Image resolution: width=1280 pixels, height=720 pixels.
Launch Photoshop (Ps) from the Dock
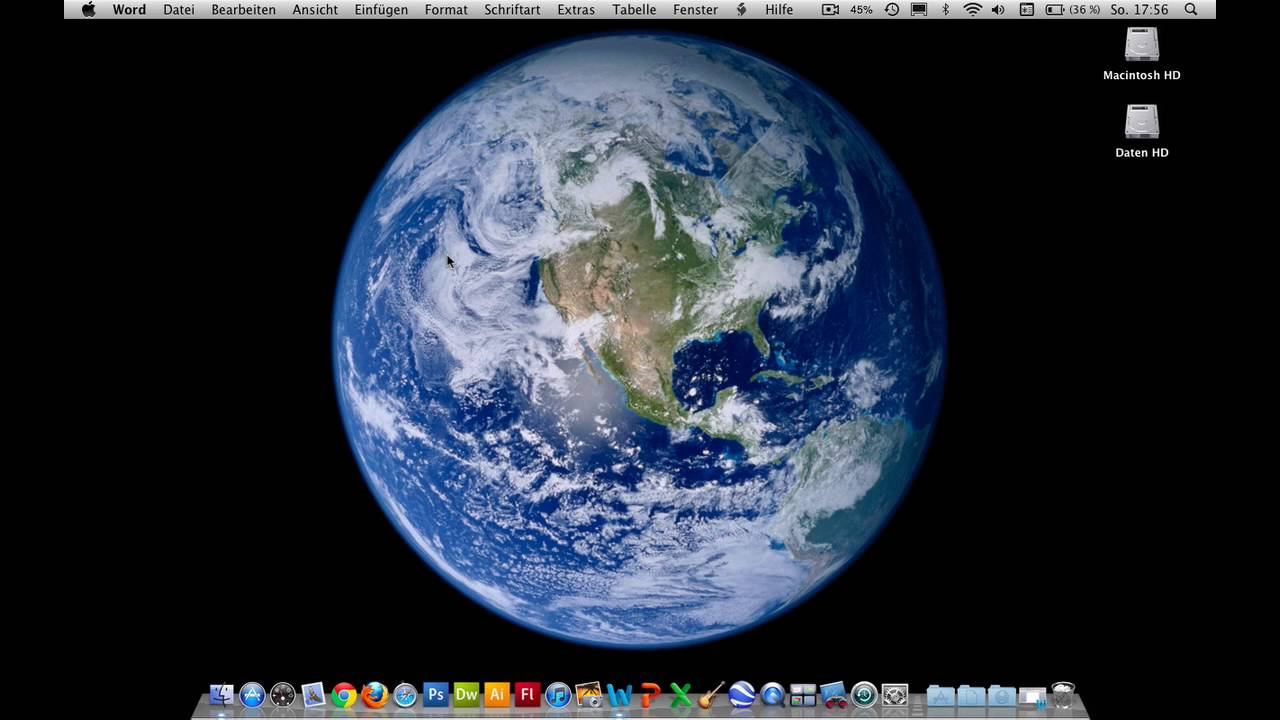435,694
